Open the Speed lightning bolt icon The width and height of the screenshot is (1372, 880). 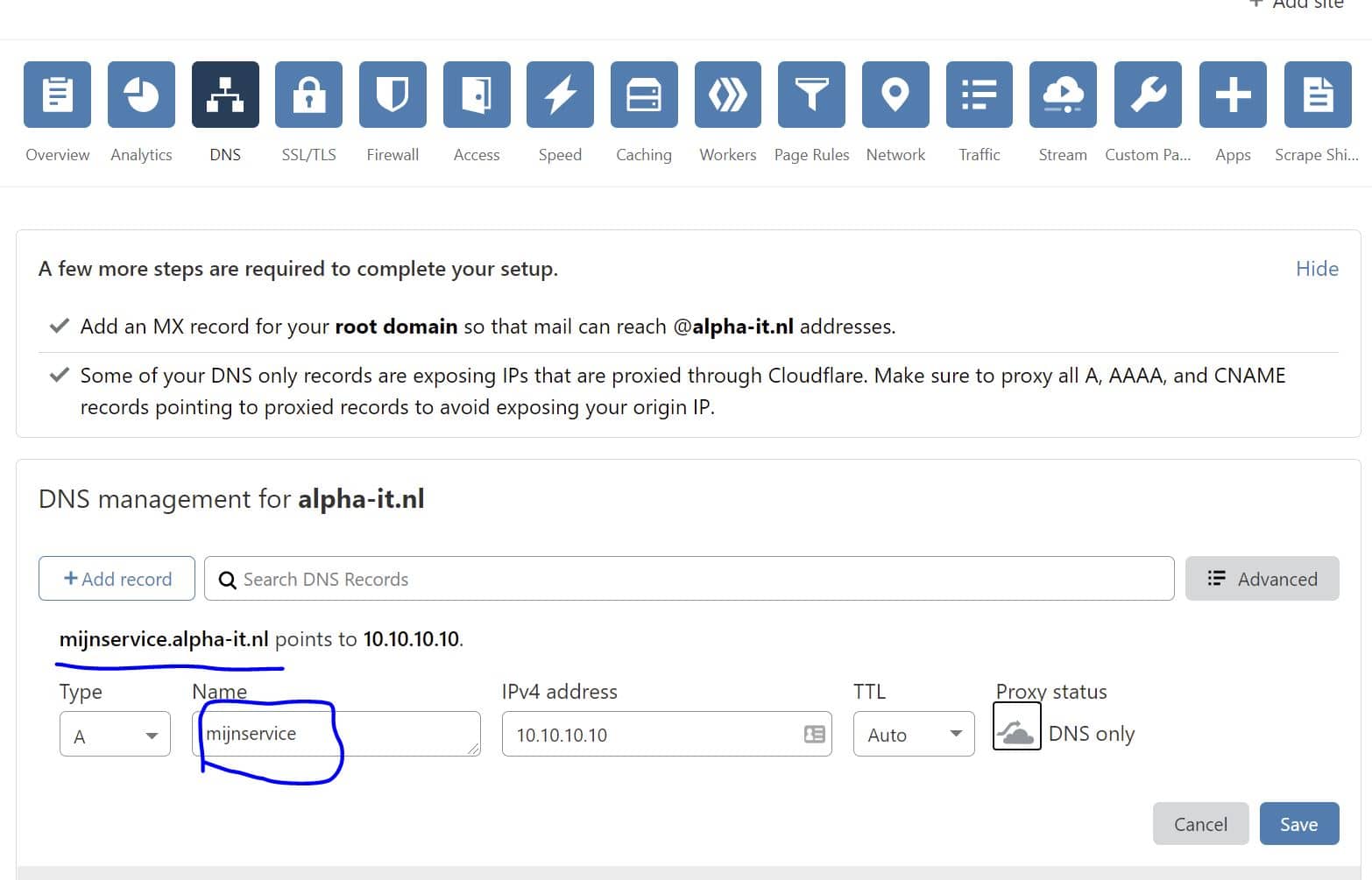[560, 95]
